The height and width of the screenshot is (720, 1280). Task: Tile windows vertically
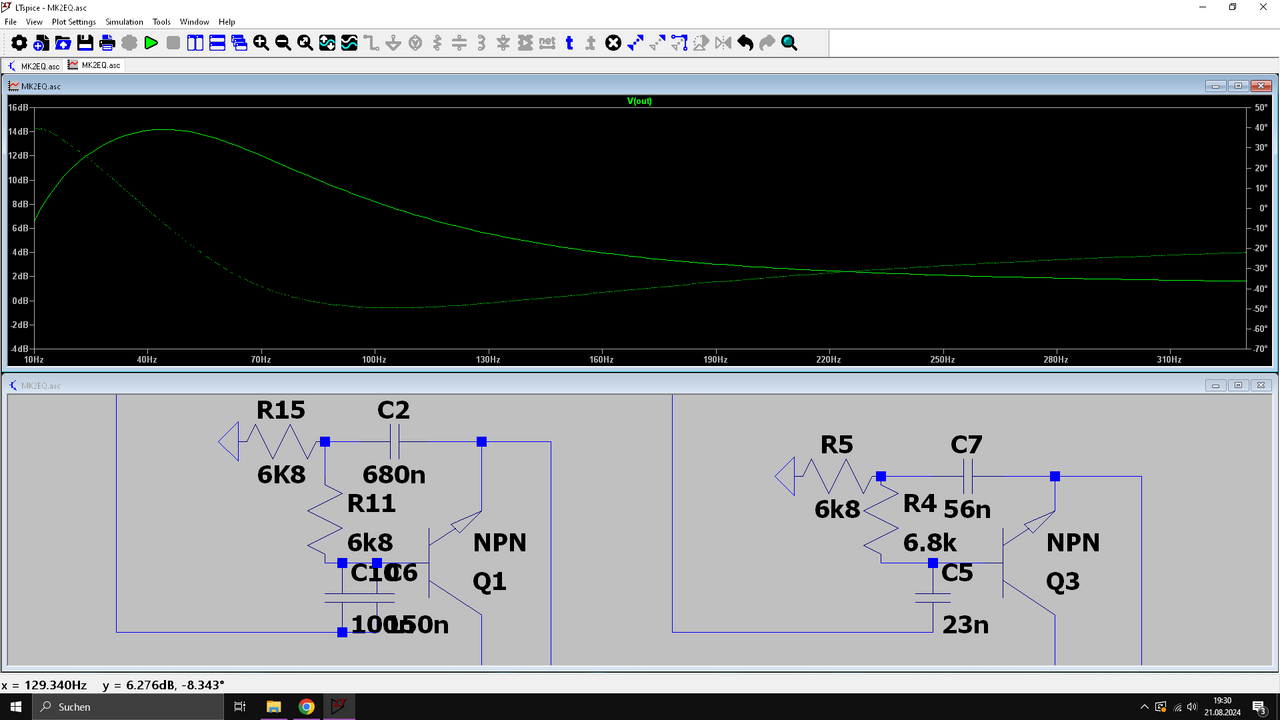[195, 43]
